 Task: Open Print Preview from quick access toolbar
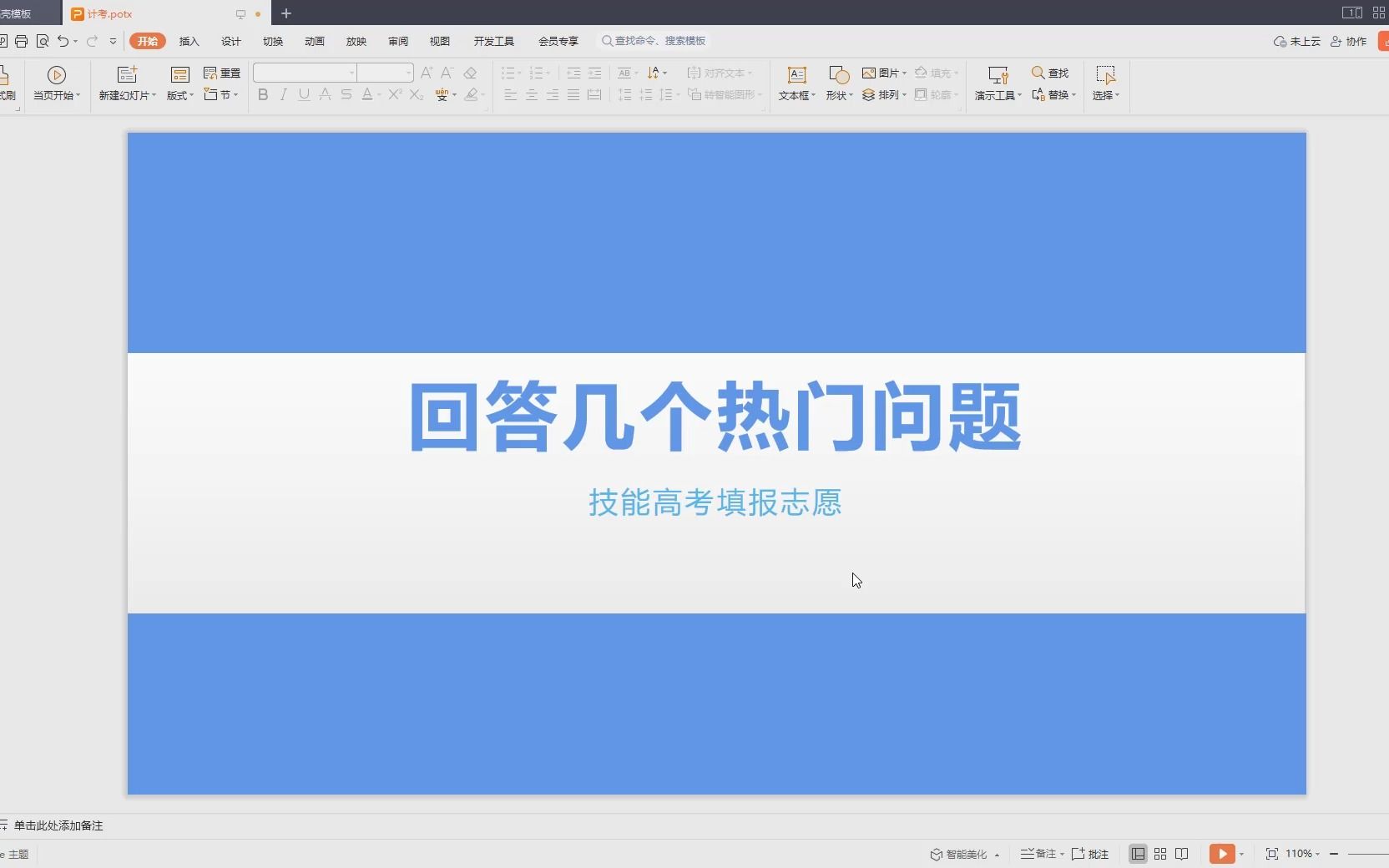42,41
